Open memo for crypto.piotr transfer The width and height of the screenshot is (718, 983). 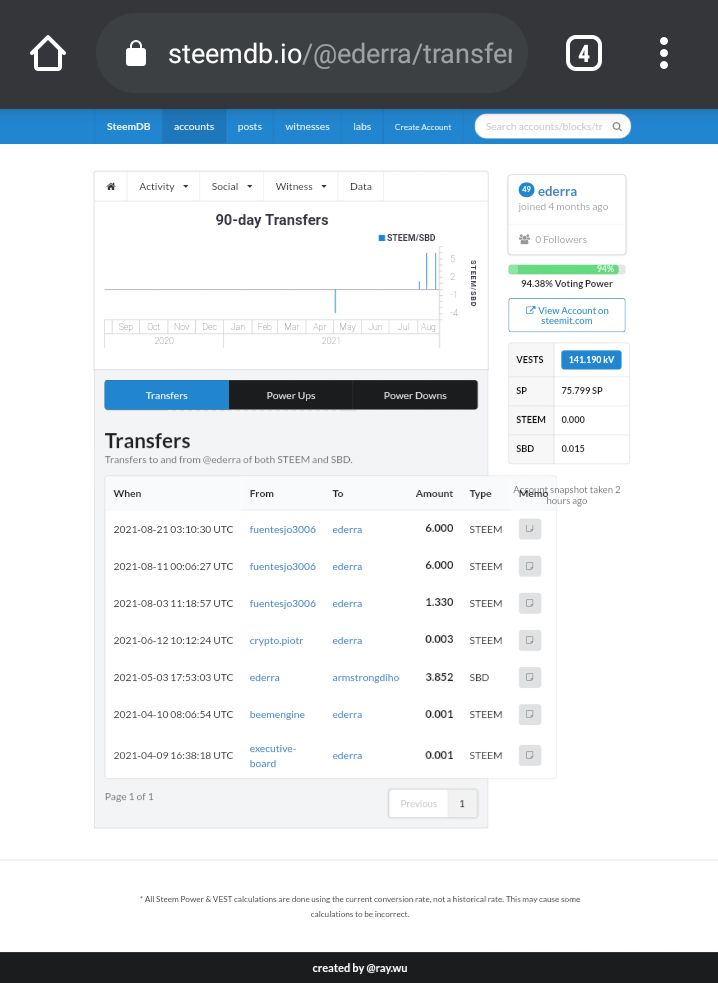tap(530, 640)
